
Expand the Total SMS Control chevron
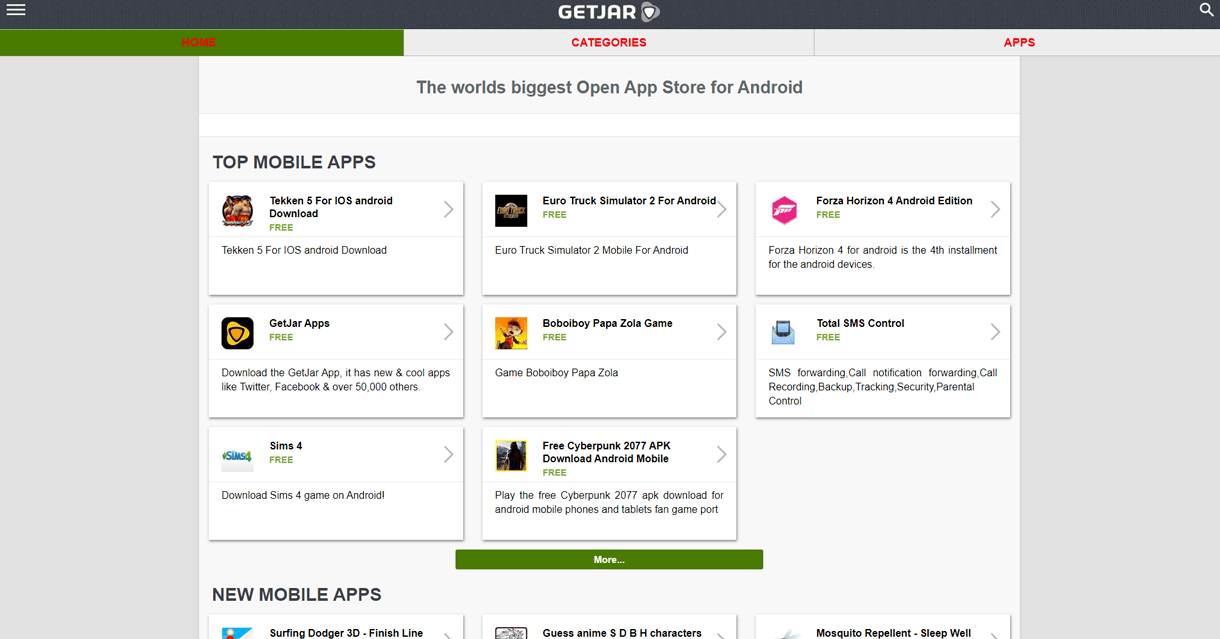coord(995,332)
